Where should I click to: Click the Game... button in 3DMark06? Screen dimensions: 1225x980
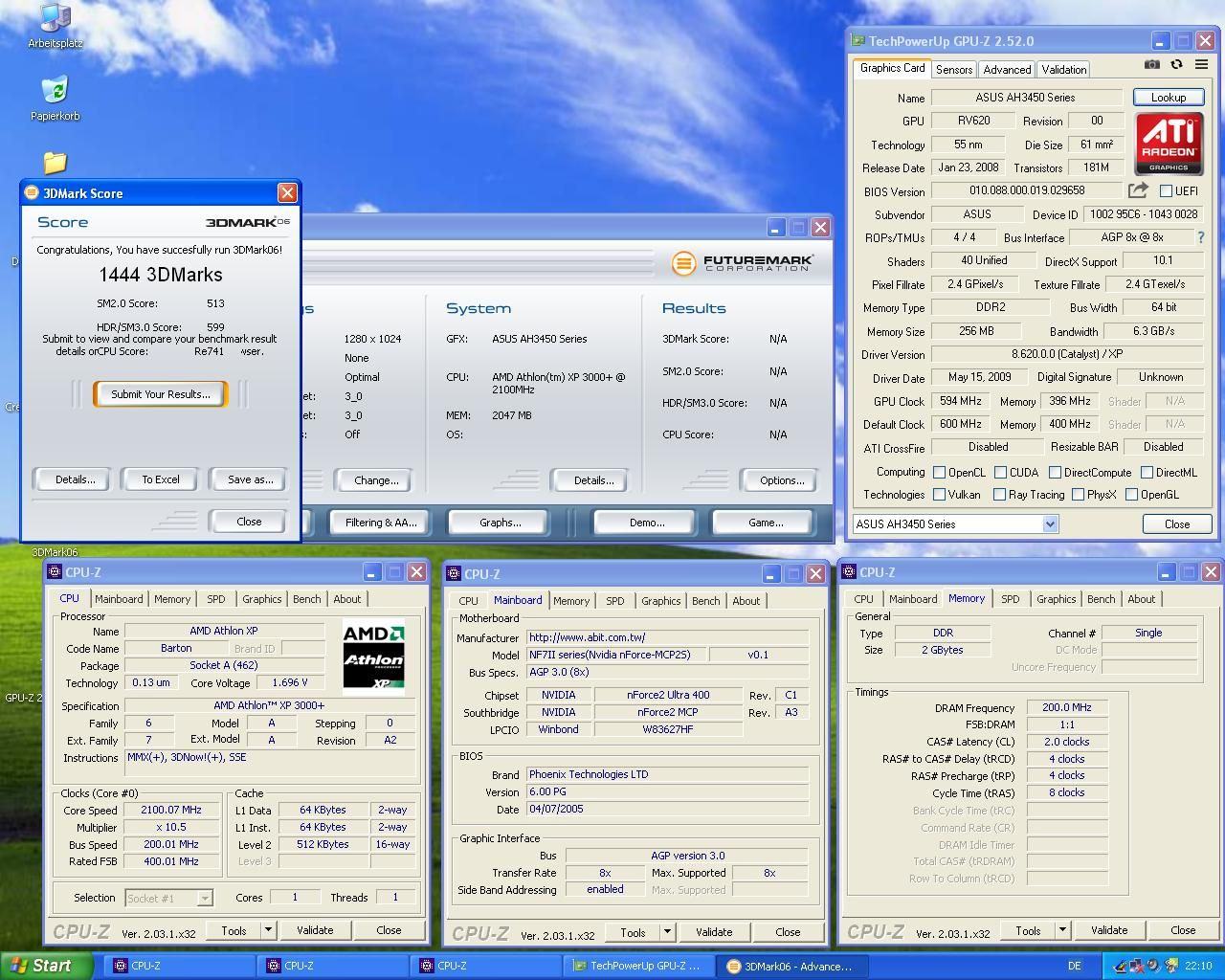[766, 523]
